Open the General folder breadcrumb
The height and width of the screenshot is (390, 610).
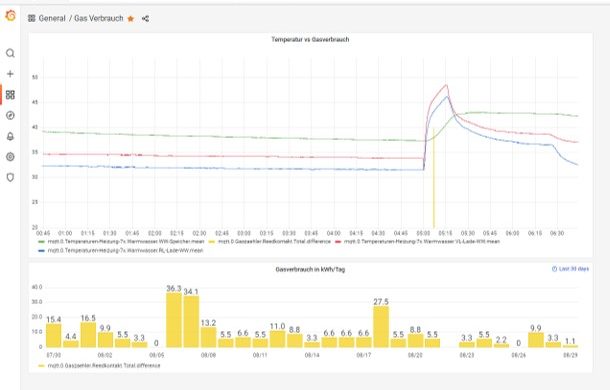click(x=52, y=18)
